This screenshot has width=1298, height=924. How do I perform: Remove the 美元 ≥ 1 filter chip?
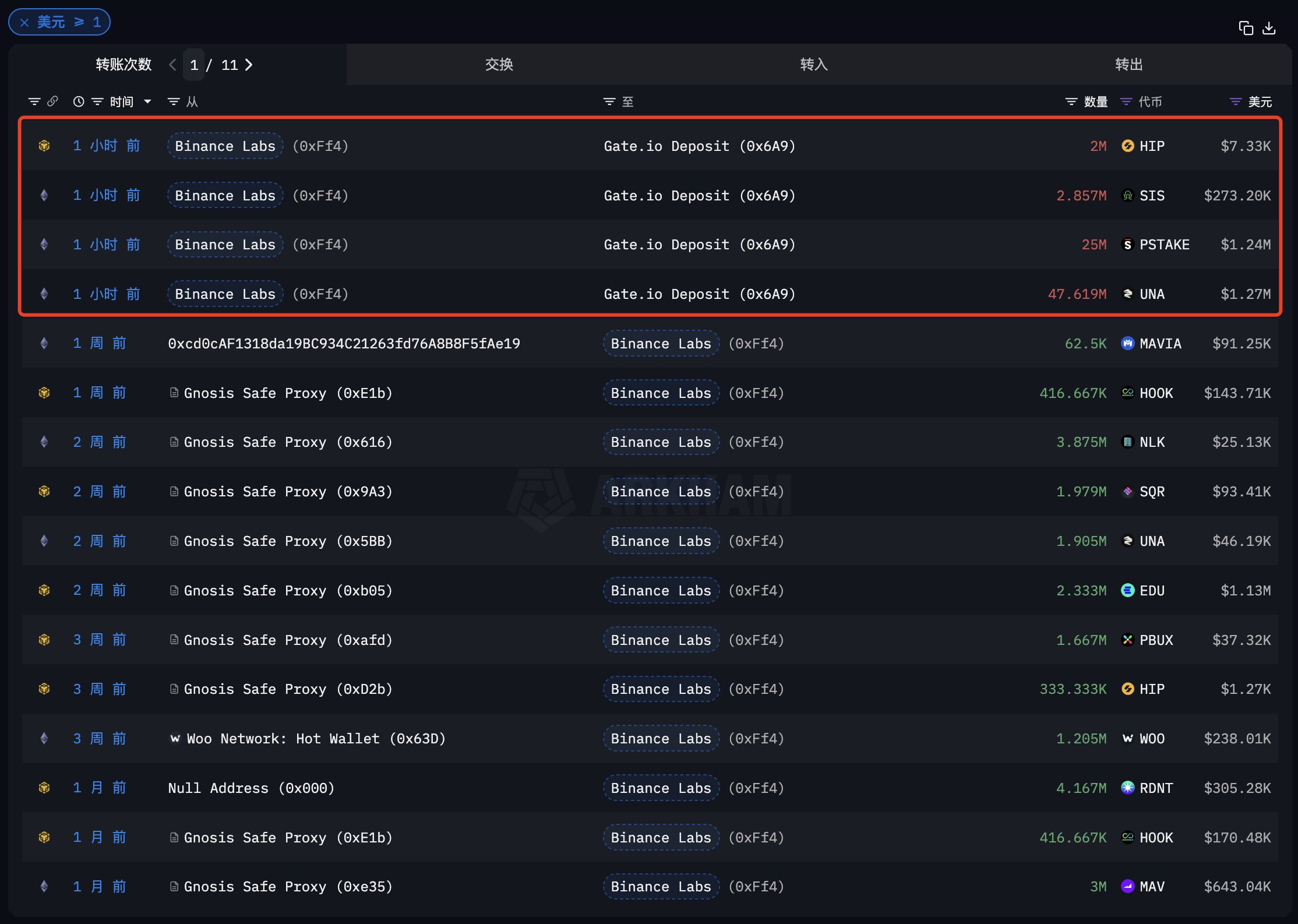coord(24,23)
